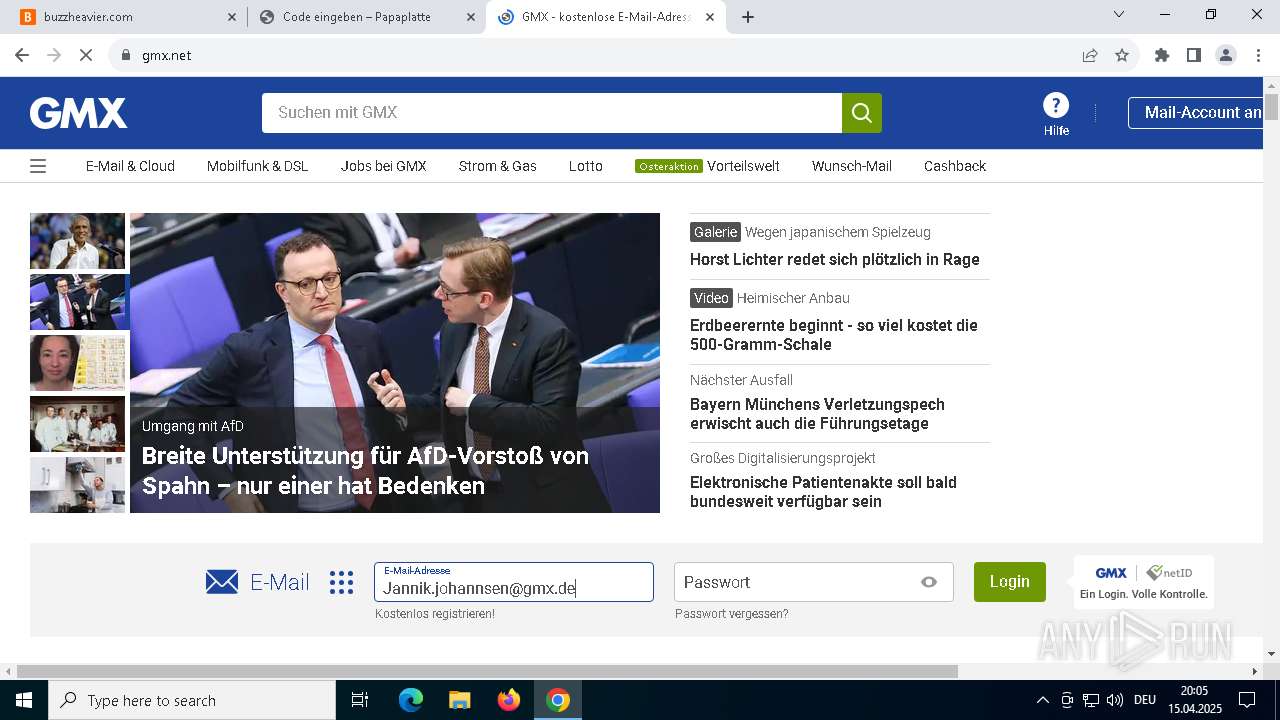Open Wunsch-Mail menu item
Screen dimensions: 1280x720
pyautogui.click(x=852, y=166)
